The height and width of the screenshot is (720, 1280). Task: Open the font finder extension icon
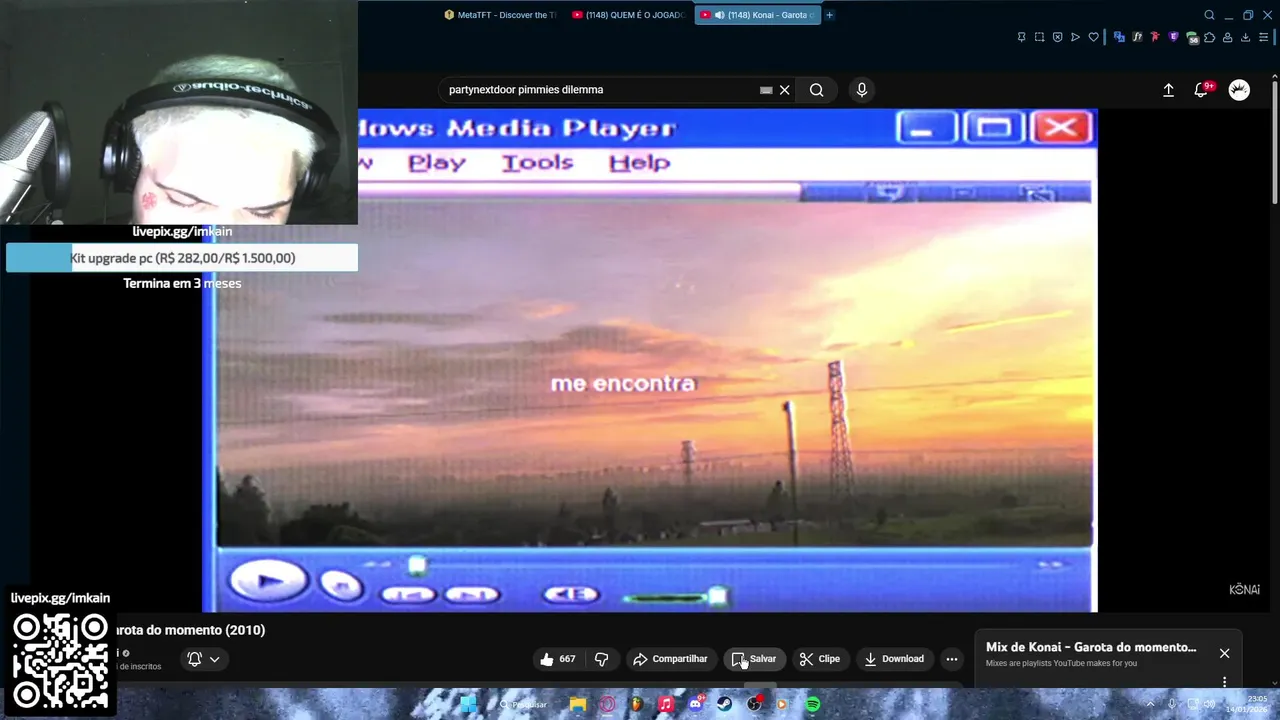coord(1137,37)
